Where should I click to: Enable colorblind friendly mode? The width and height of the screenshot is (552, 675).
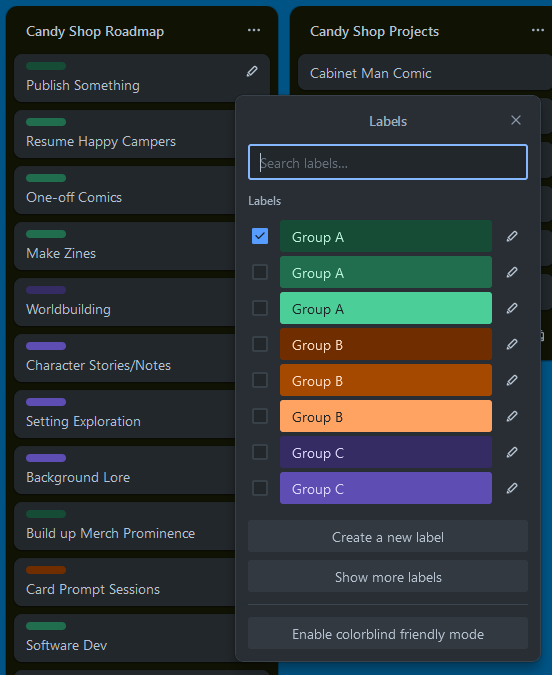coord(388,634)
